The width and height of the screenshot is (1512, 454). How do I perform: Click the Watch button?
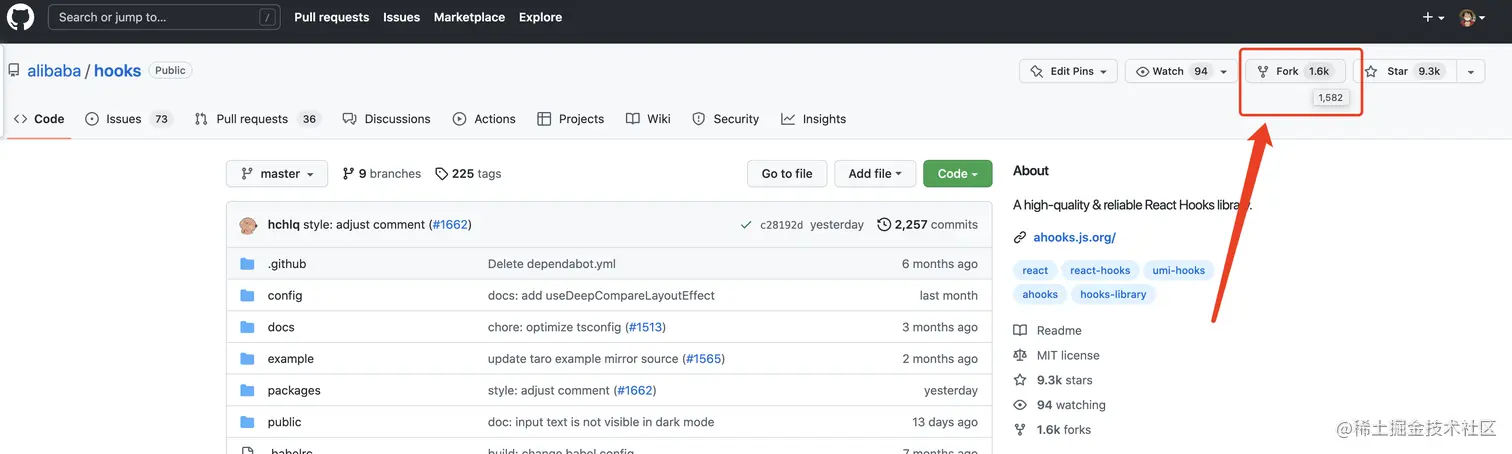[x=1171, y=71]
